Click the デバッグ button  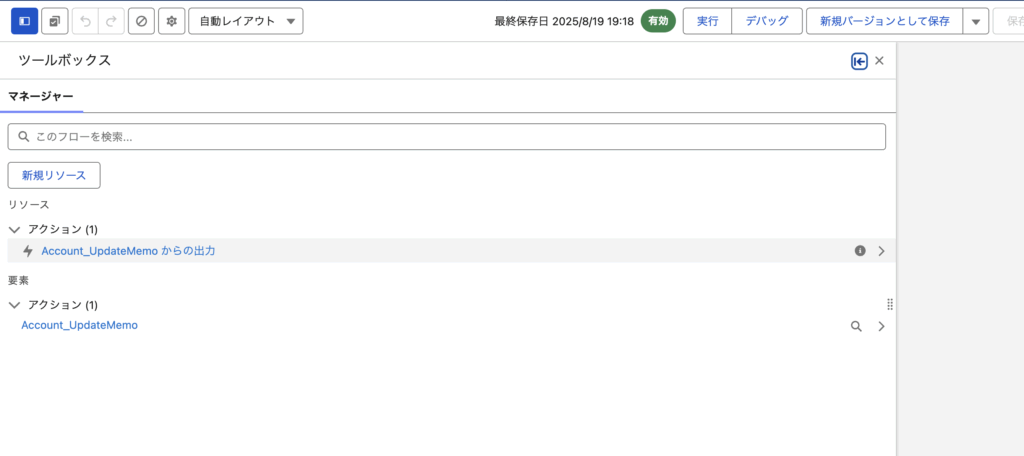[x=766, y=21]
